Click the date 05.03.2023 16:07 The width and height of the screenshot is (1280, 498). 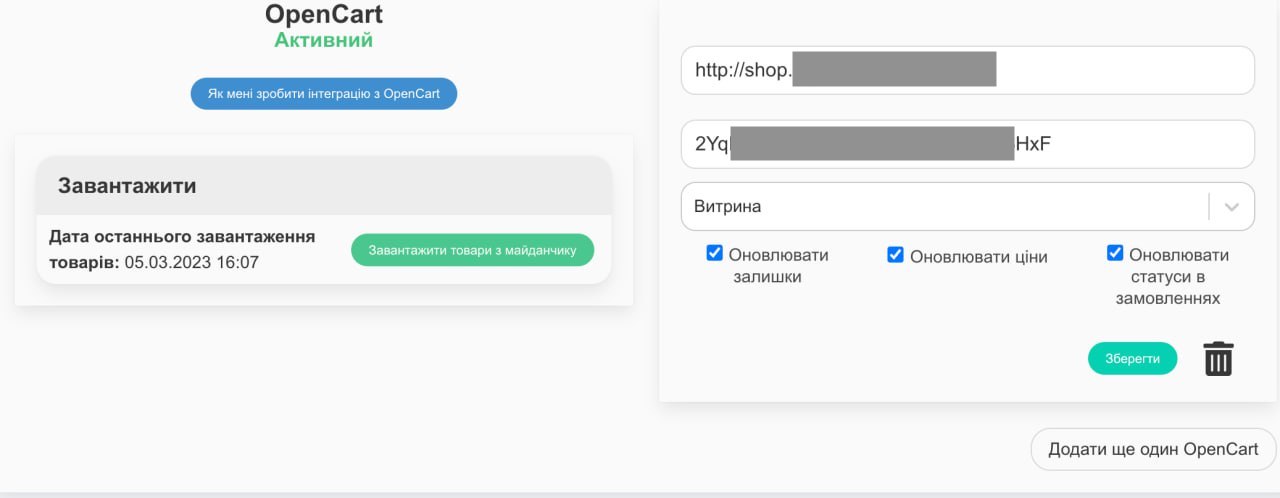click(x=192, y=263)
